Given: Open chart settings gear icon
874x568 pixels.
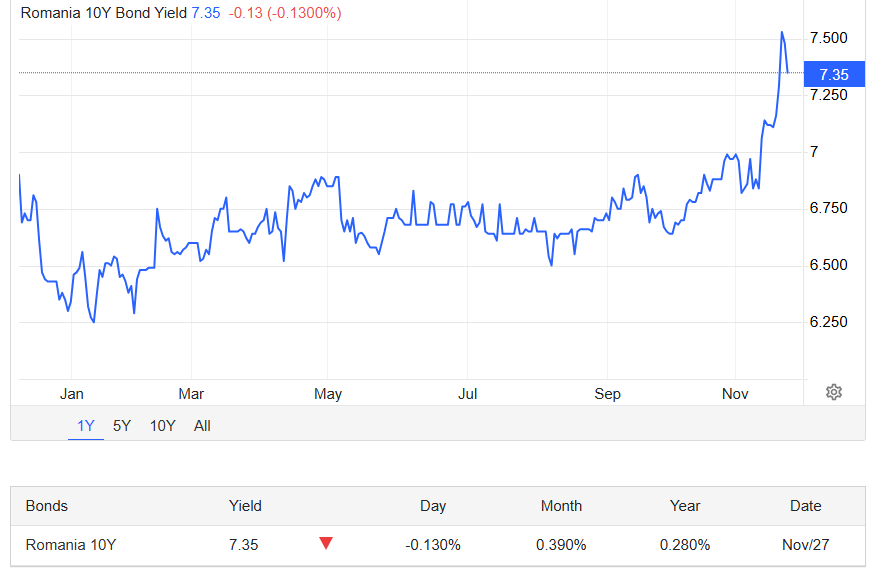Looking at the screenshot, I should 833,392.
